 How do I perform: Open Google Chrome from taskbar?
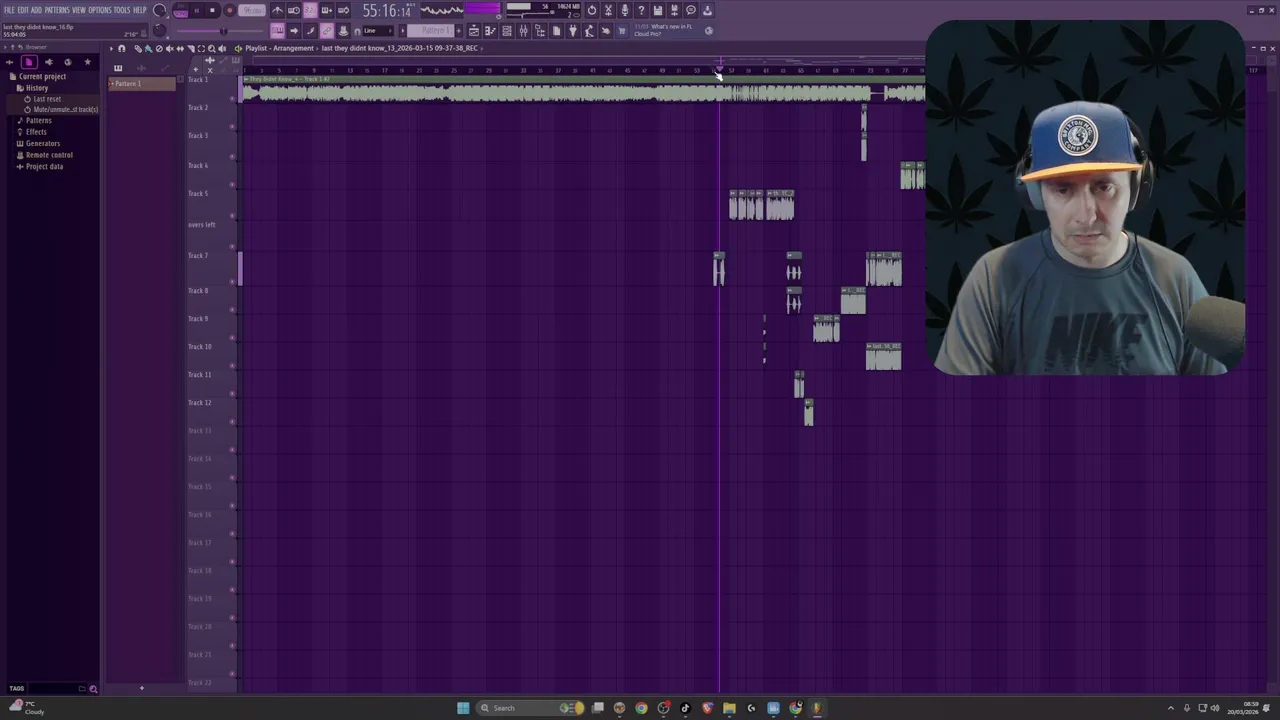(641, 708)
